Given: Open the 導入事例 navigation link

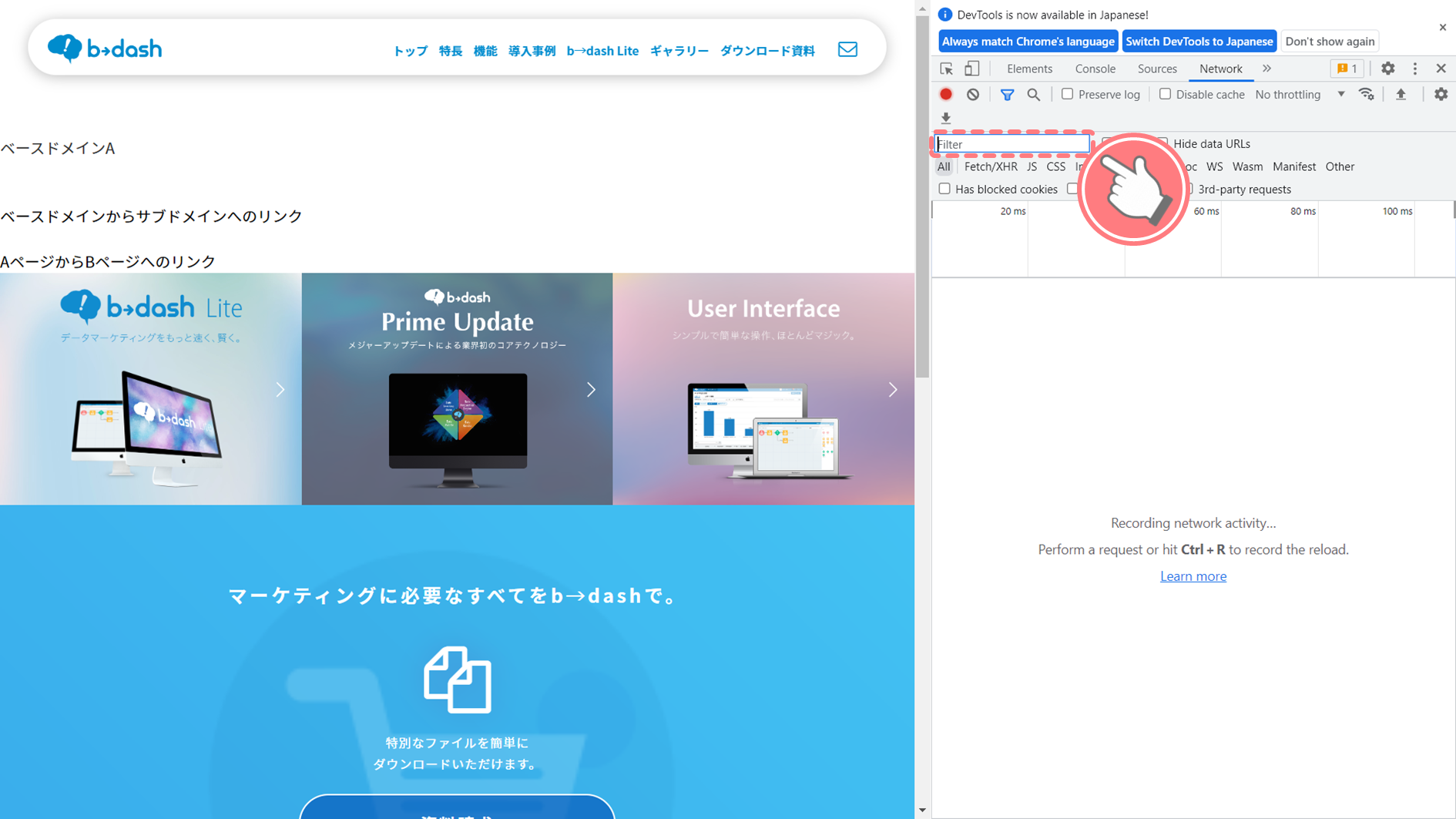Looking at the screenshot, I should click(532, 51).
